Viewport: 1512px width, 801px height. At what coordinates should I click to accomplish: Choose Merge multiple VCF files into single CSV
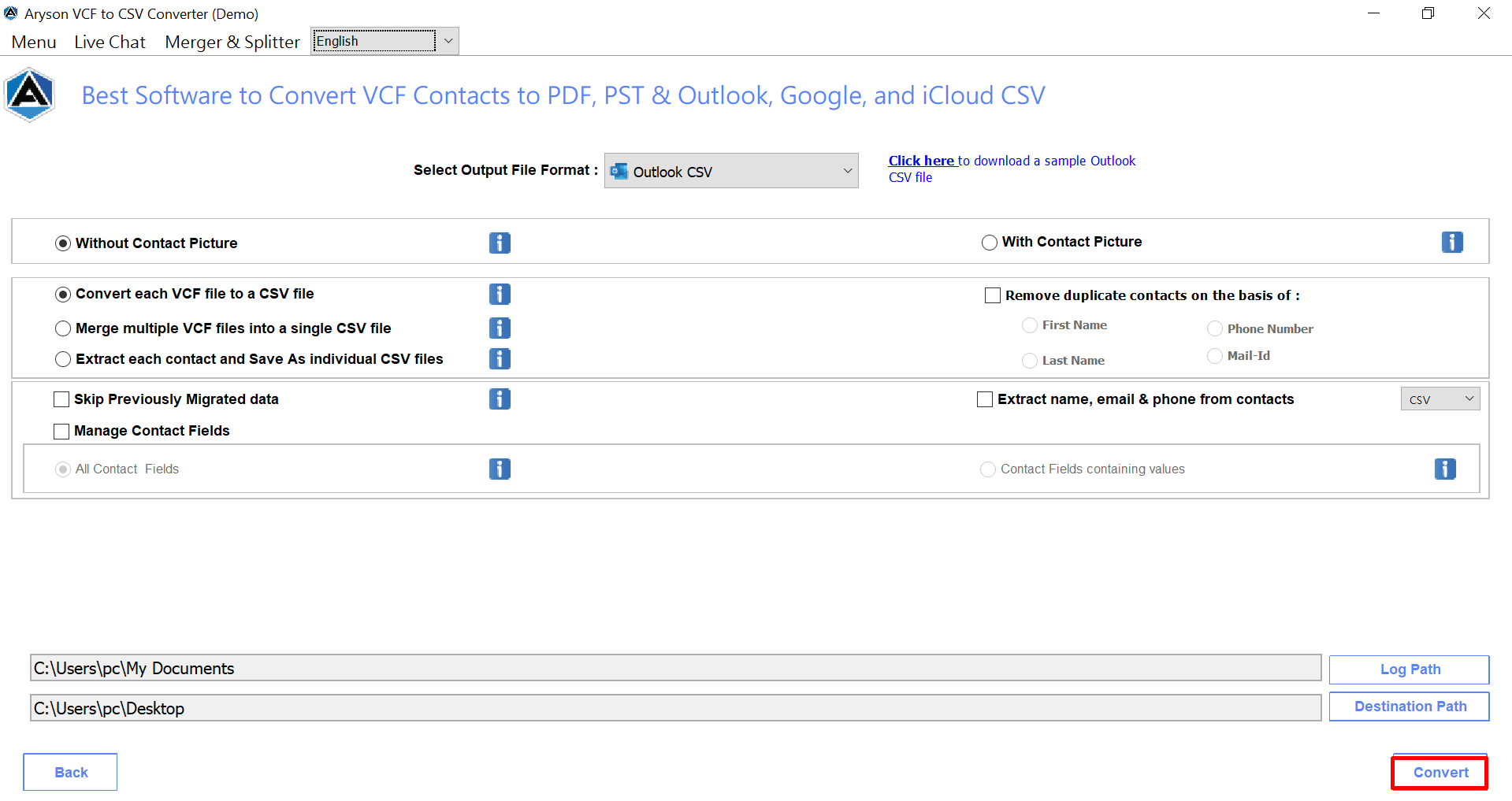coord(63,328)
